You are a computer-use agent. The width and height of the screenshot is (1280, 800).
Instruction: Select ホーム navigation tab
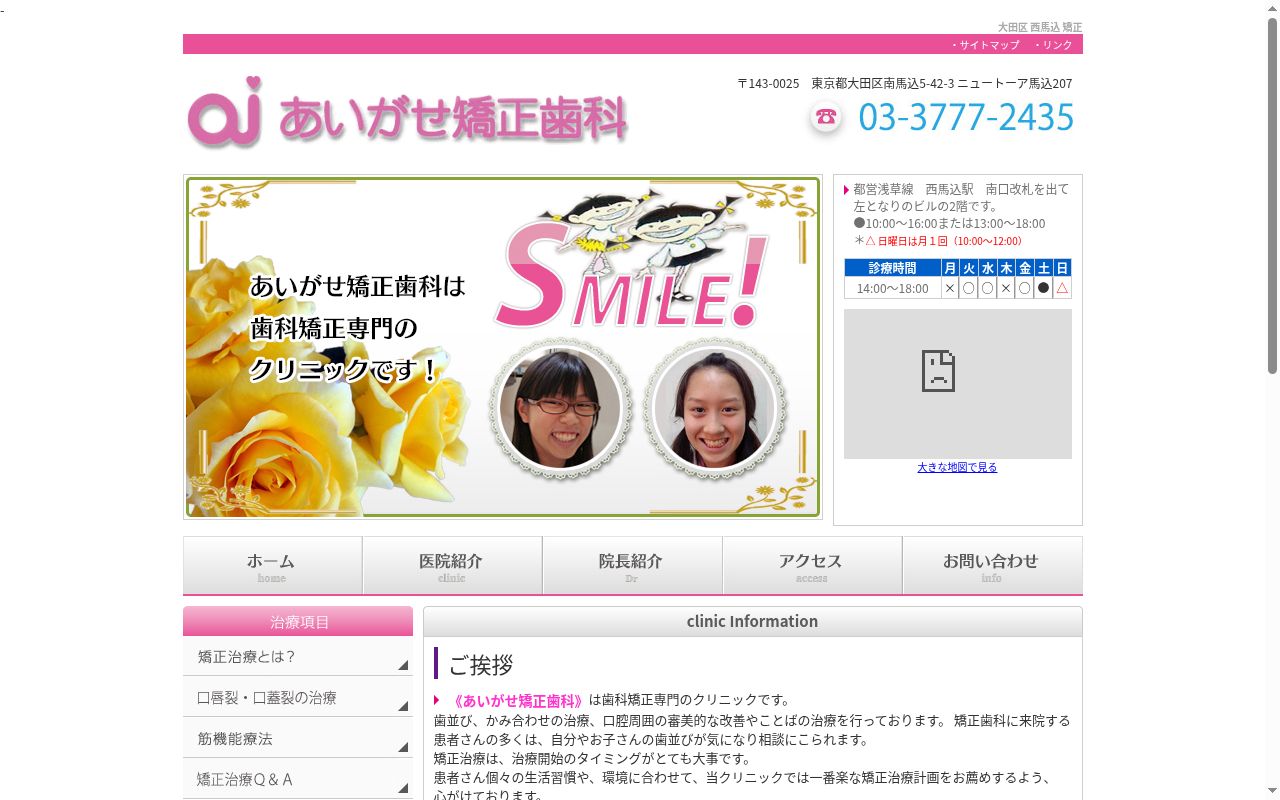coord(272,566)
